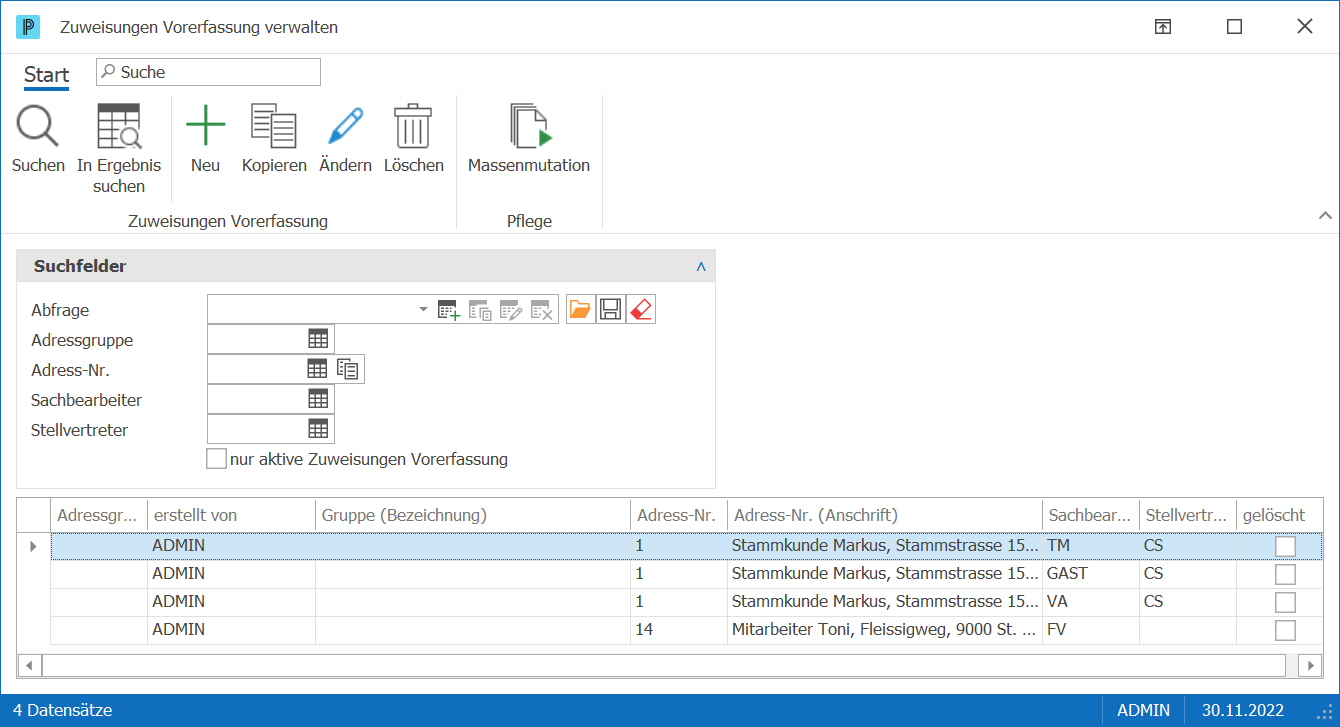This screenshot has height=727, width=1340.
Task: Click the Ändern pencil icon
Action: [345, 127]
